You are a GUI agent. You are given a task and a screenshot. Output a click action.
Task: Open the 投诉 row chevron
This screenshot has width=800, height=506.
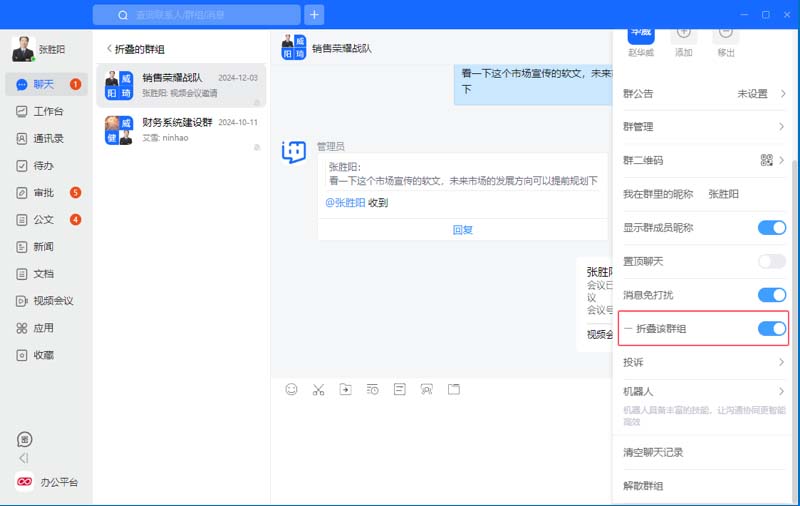pyautogui.click(x=781, y=362)
